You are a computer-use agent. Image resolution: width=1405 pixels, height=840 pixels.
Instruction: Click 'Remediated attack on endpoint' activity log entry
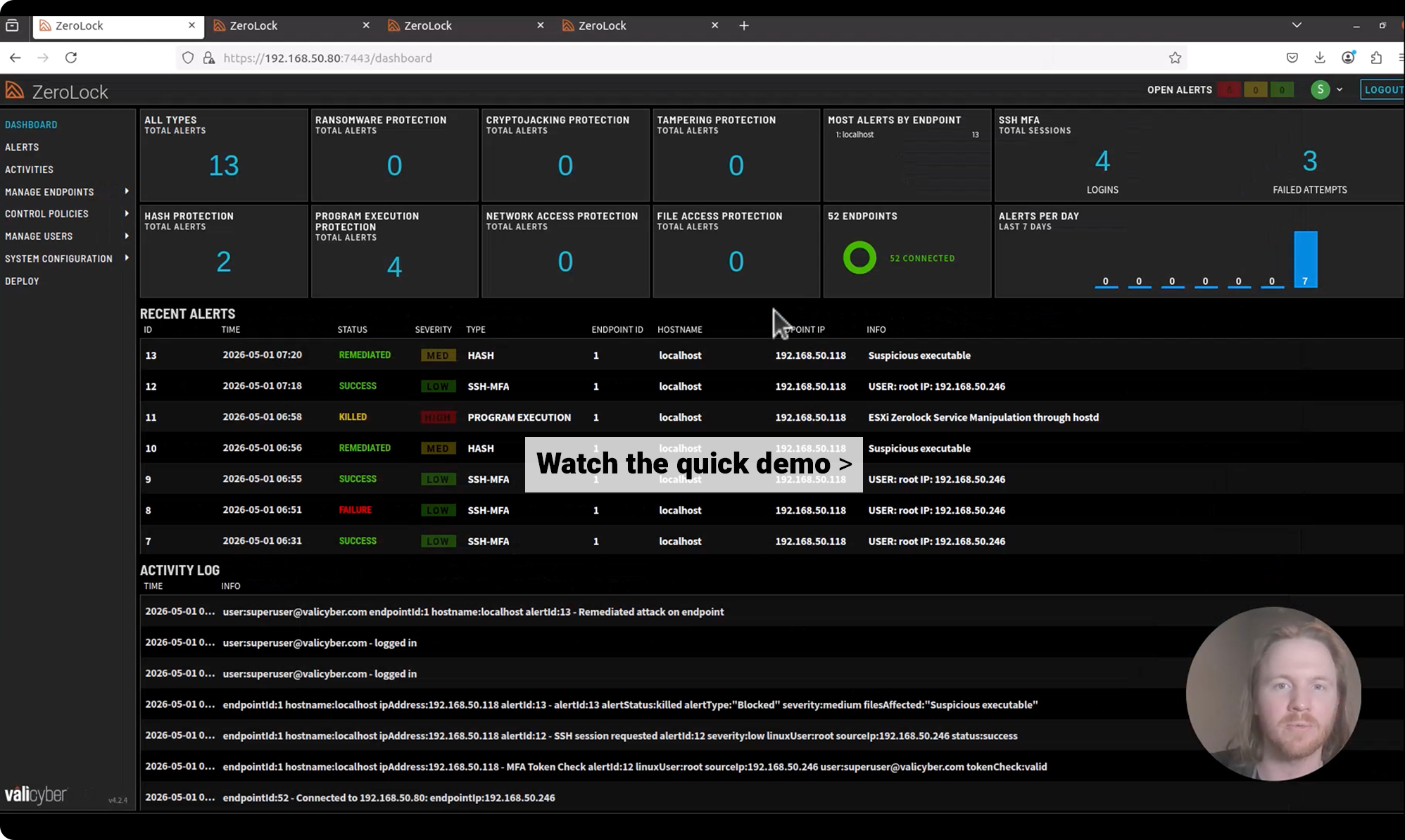(772, 612)
